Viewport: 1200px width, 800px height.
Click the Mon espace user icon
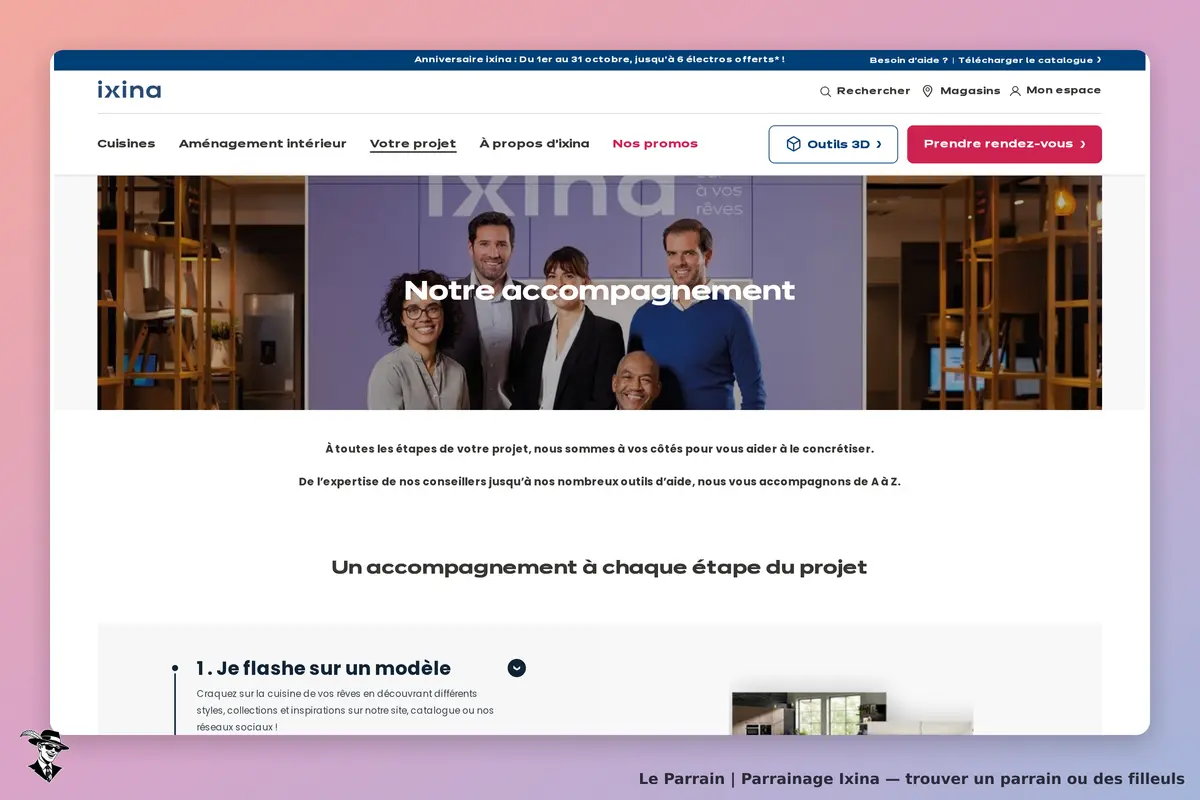point(1015,91)
